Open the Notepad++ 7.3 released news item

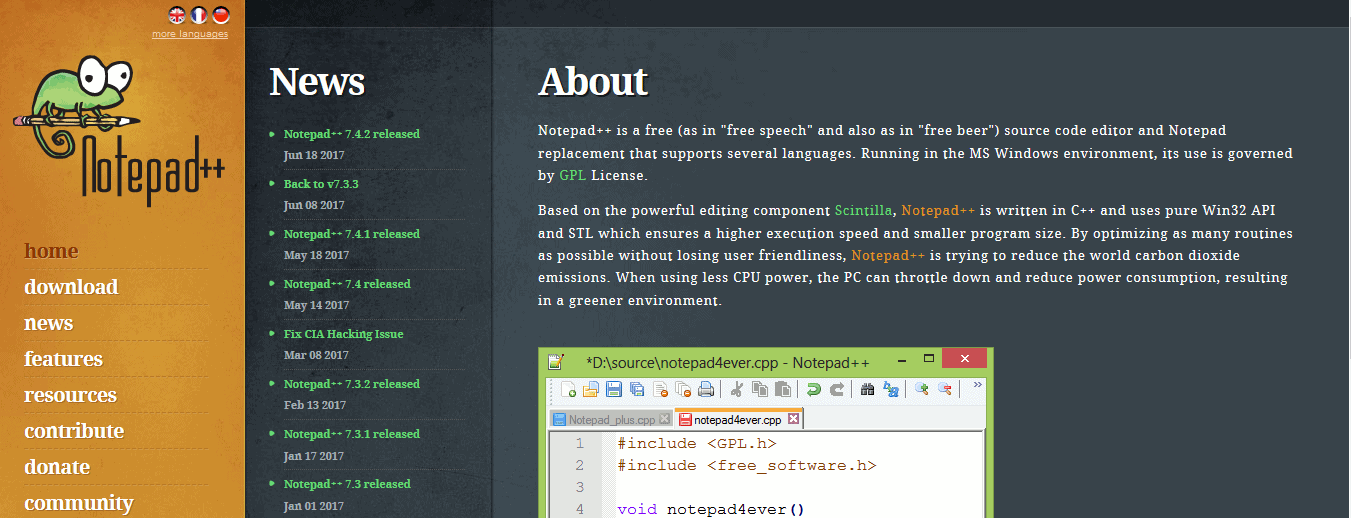[x=347, y=484]
